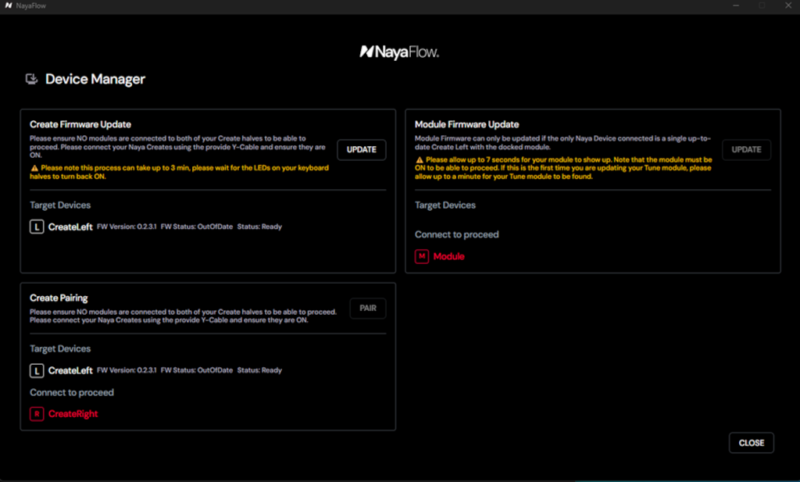Viewport: 800px width, 482px height.
Task: Click the PAIR button
Action: coord(367,308)
